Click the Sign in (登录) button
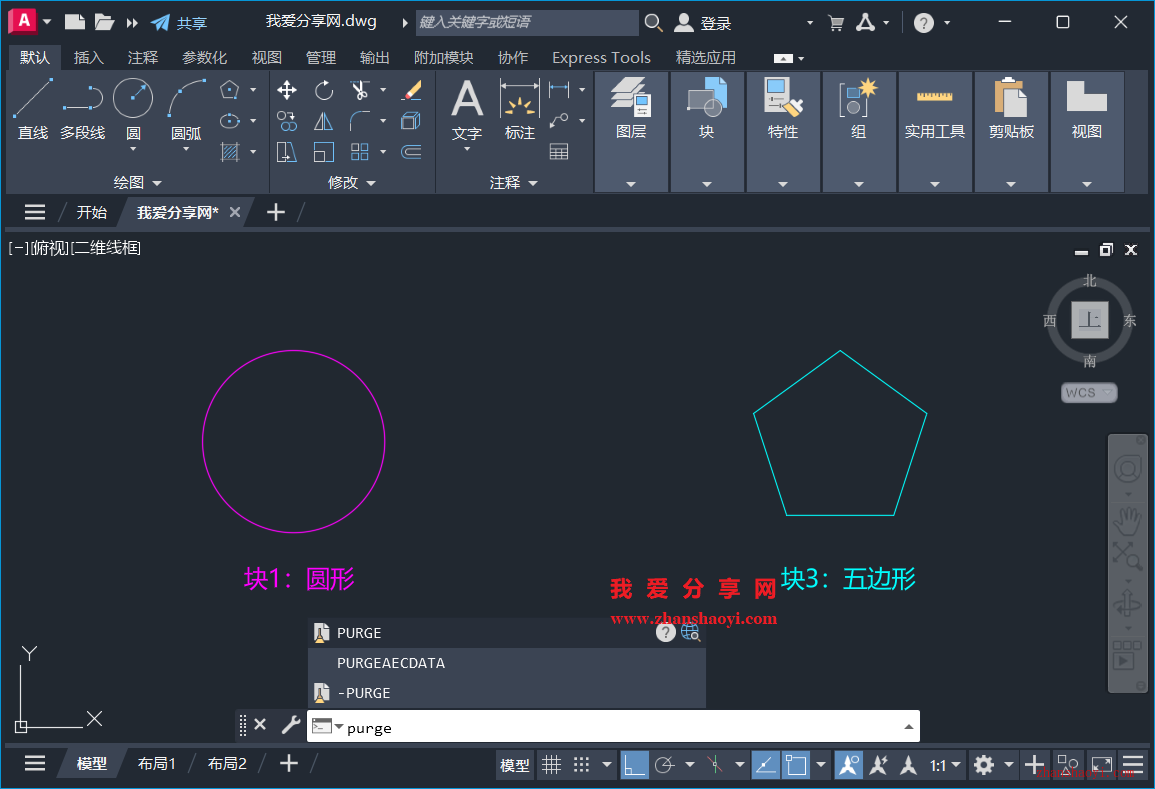The height and width of the screenshot is (789, 1155). (x=703, y=23)
